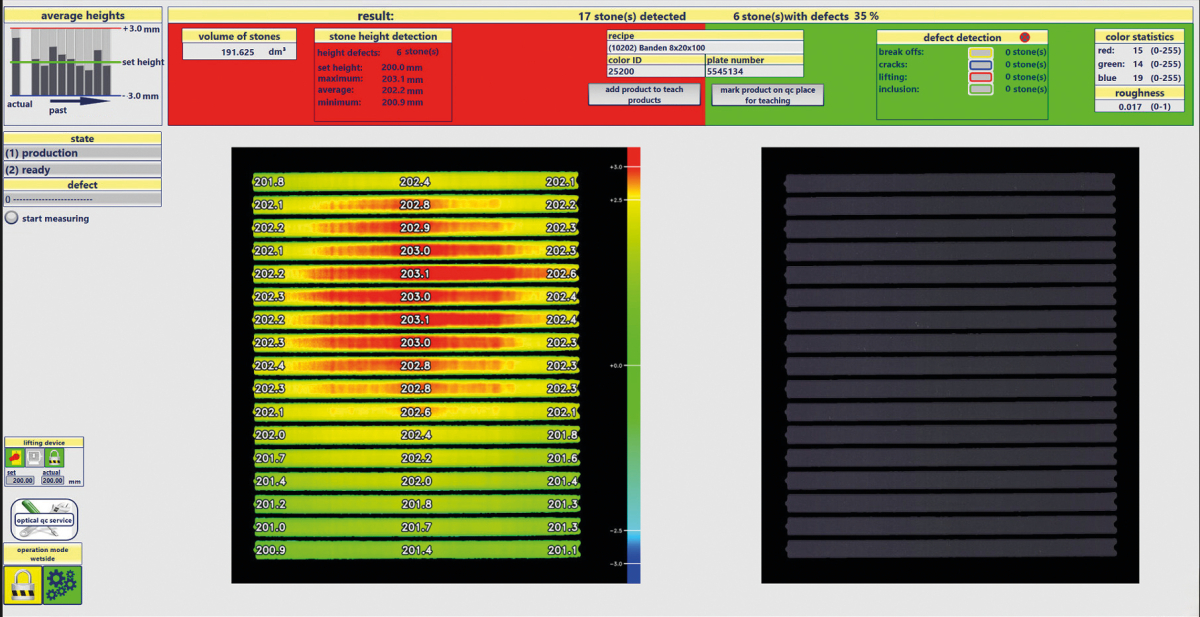Click the red defect detection status icon
This screenshot has height=617, width=1200.
(1024, 37)
